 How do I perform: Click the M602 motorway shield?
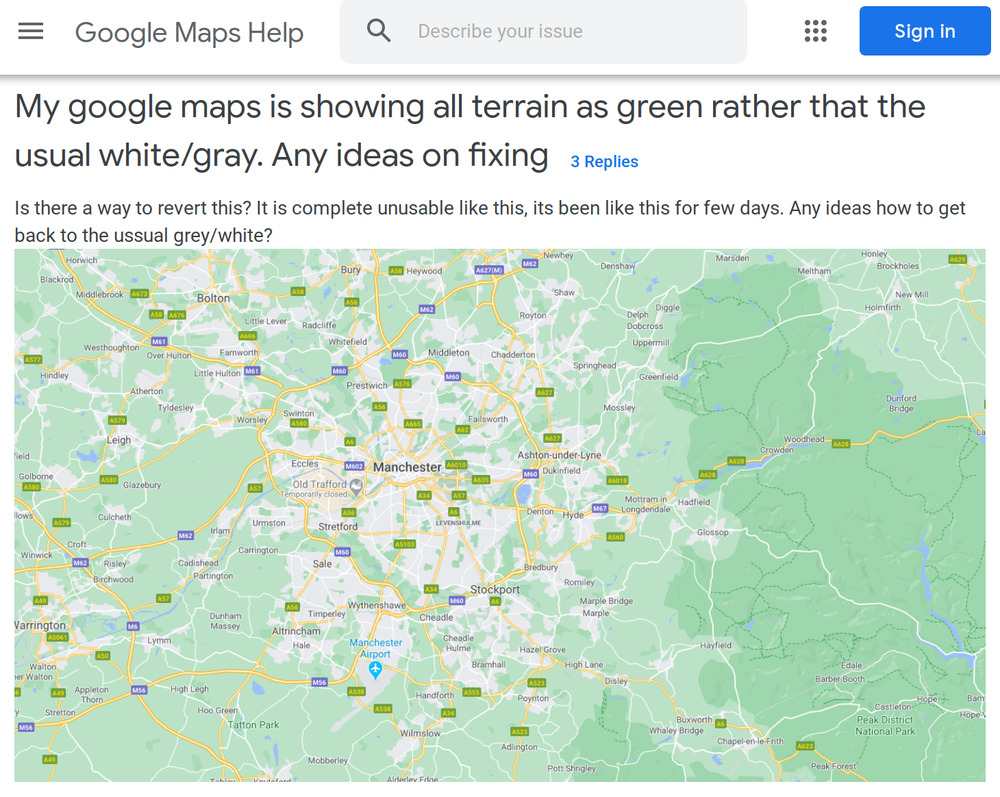[354, 467]
